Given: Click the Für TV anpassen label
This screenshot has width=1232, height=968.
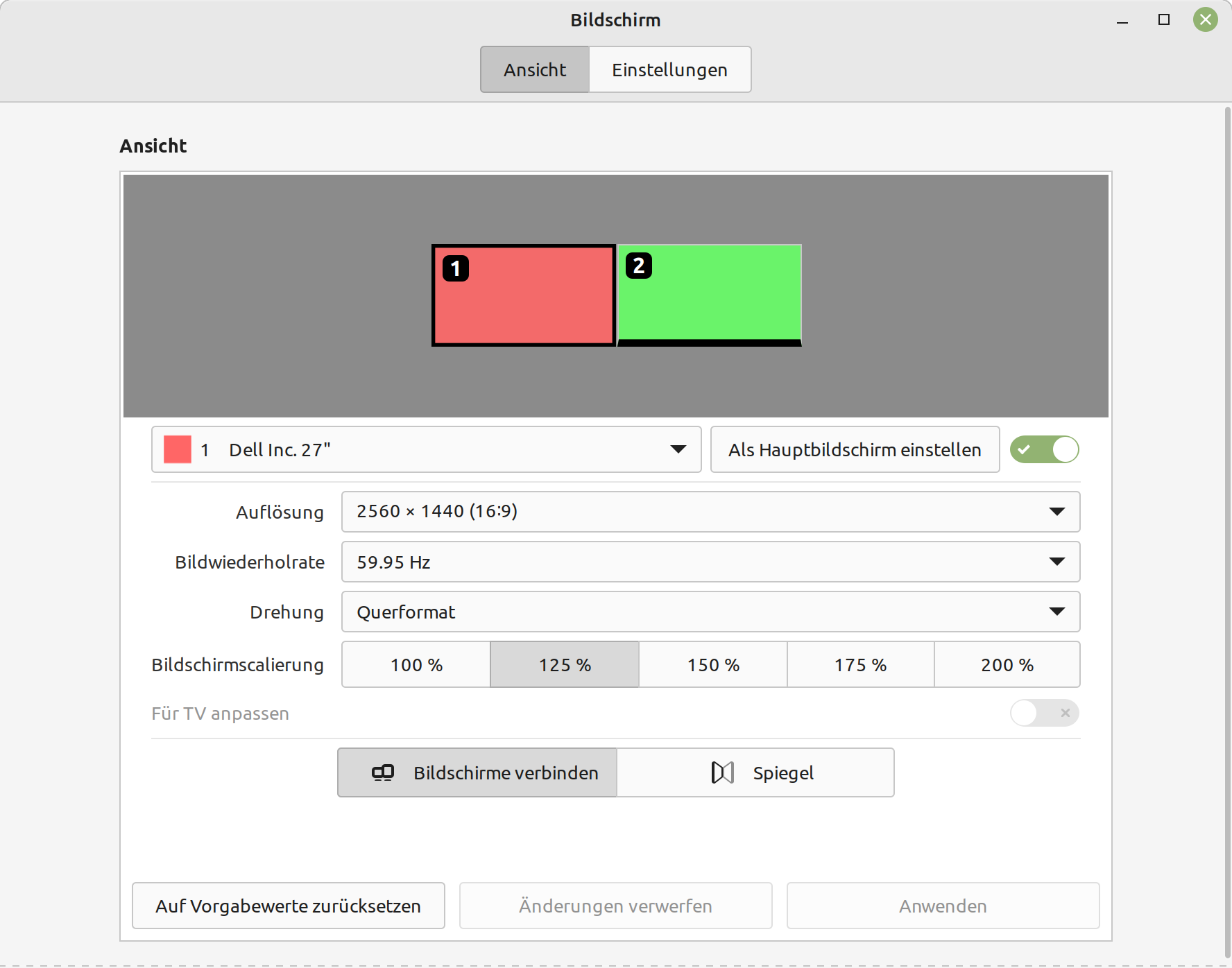Looking at the screenshot, I should click(221, 714).
